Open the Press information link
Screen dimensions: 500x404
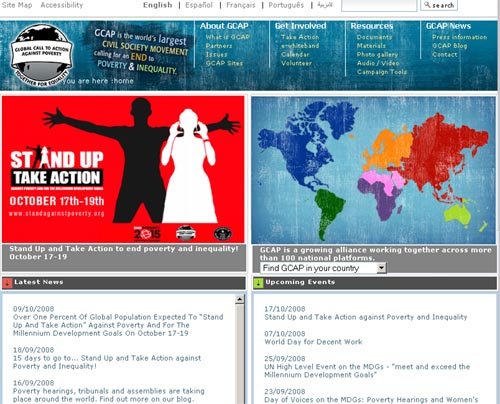pos(459,37)
